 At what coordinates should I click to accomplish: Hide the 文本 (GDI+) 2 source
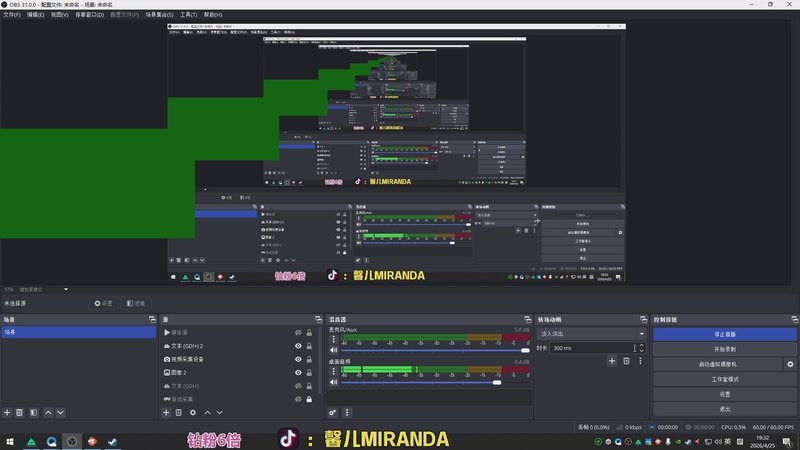(298, 346)
